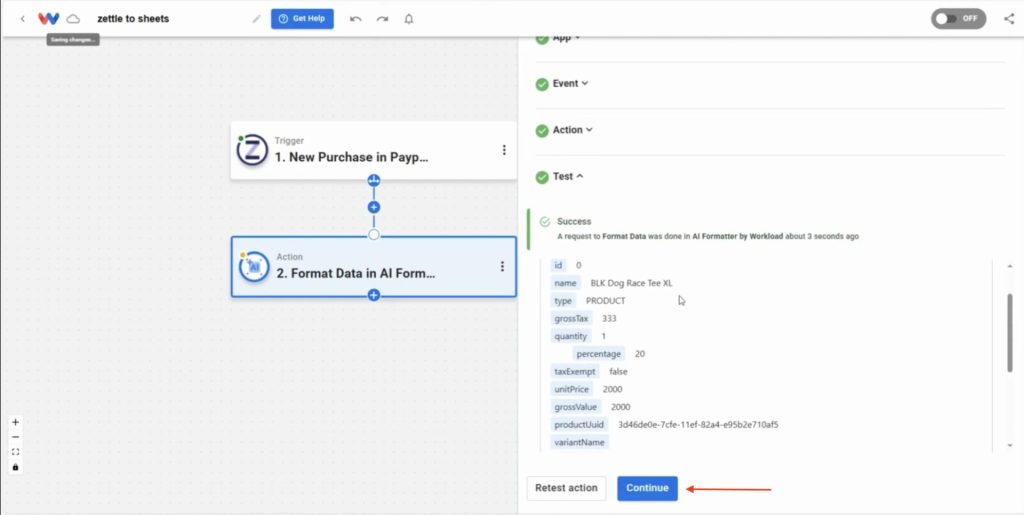
Task: Click the 'PRODUCT' value
Action: coord(605,301)
